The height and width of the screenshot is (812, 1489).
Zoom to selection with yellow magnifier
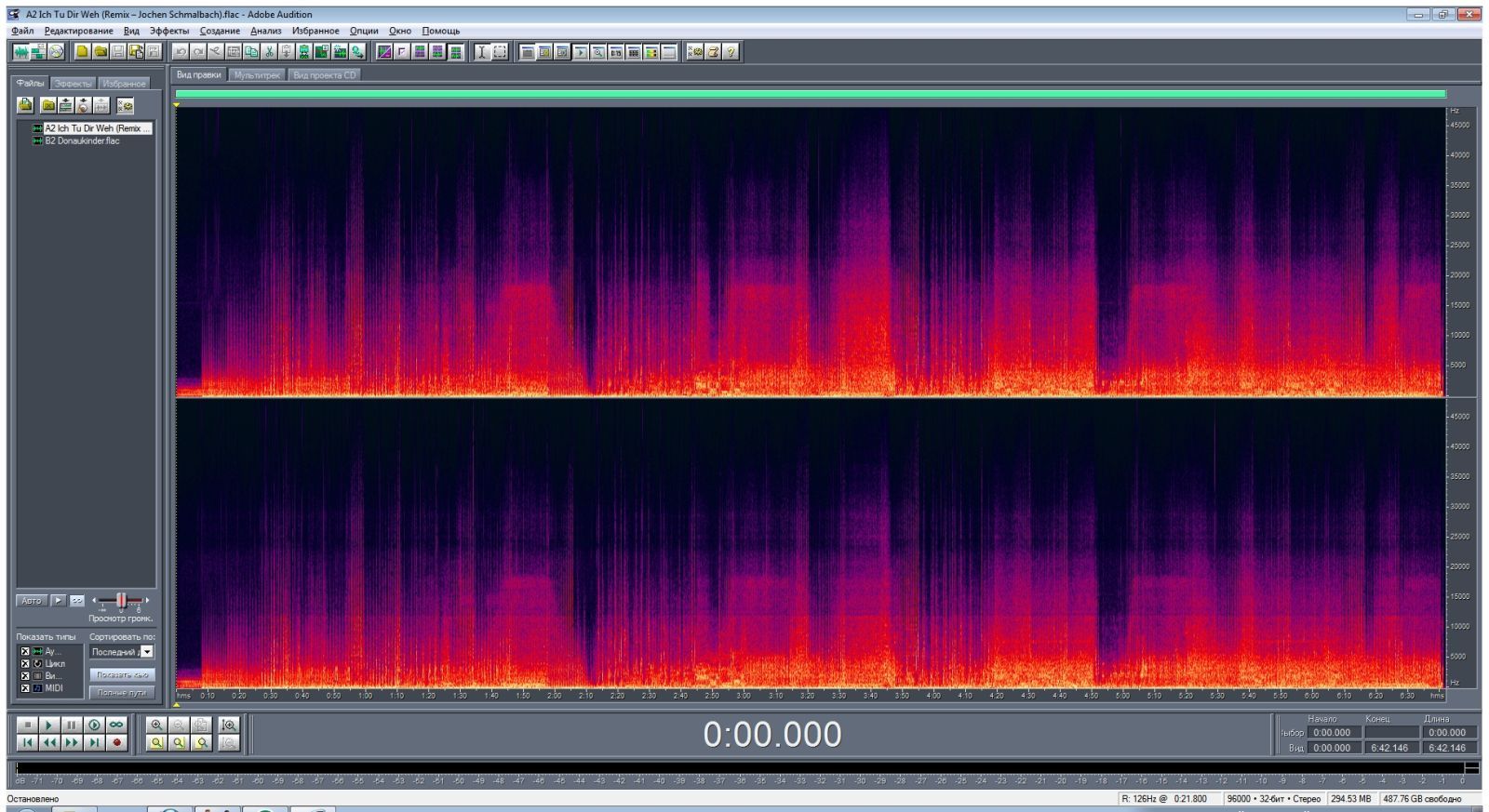156,742
